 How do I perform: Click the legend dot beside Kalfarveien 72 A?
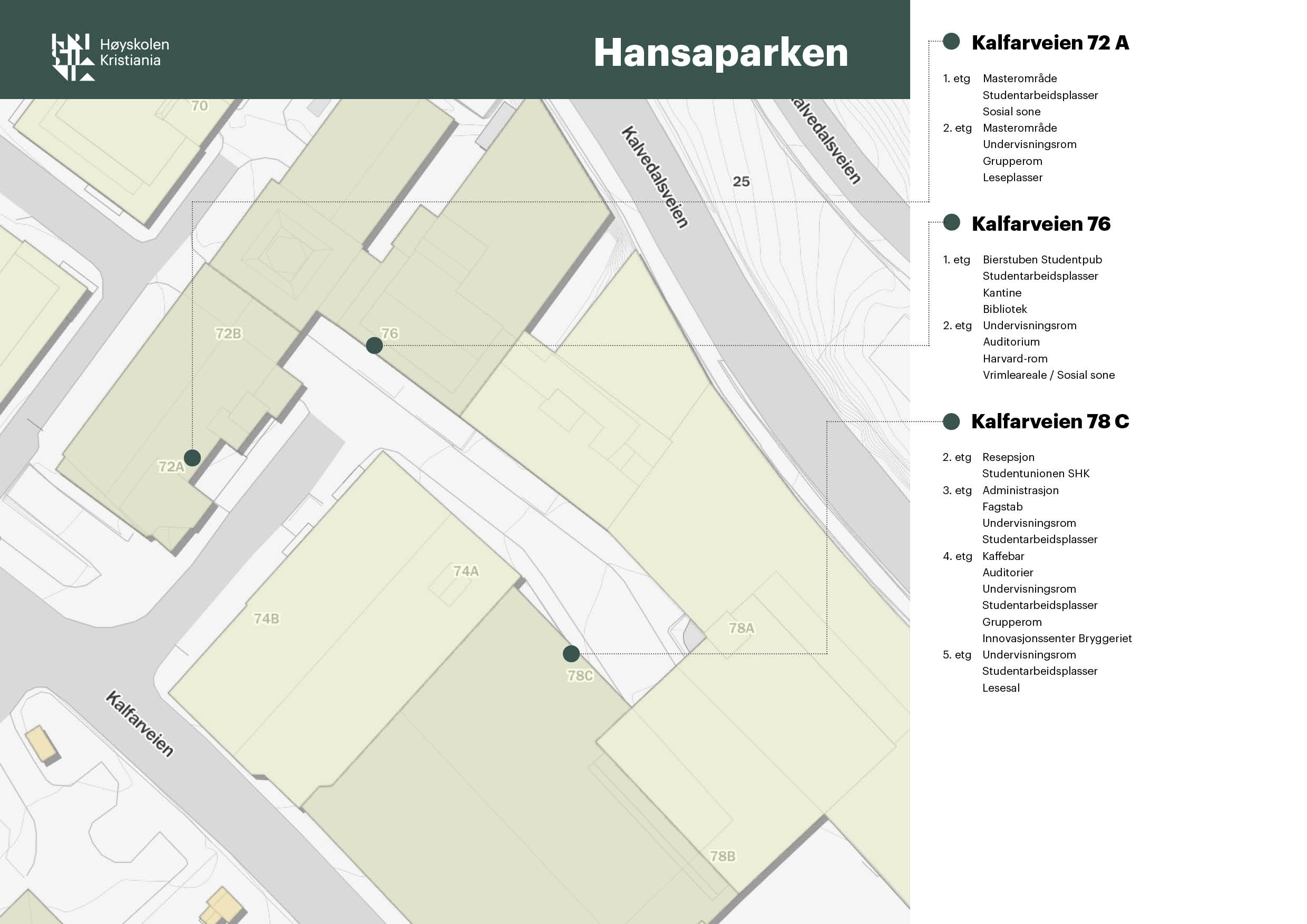pos(951,41)
